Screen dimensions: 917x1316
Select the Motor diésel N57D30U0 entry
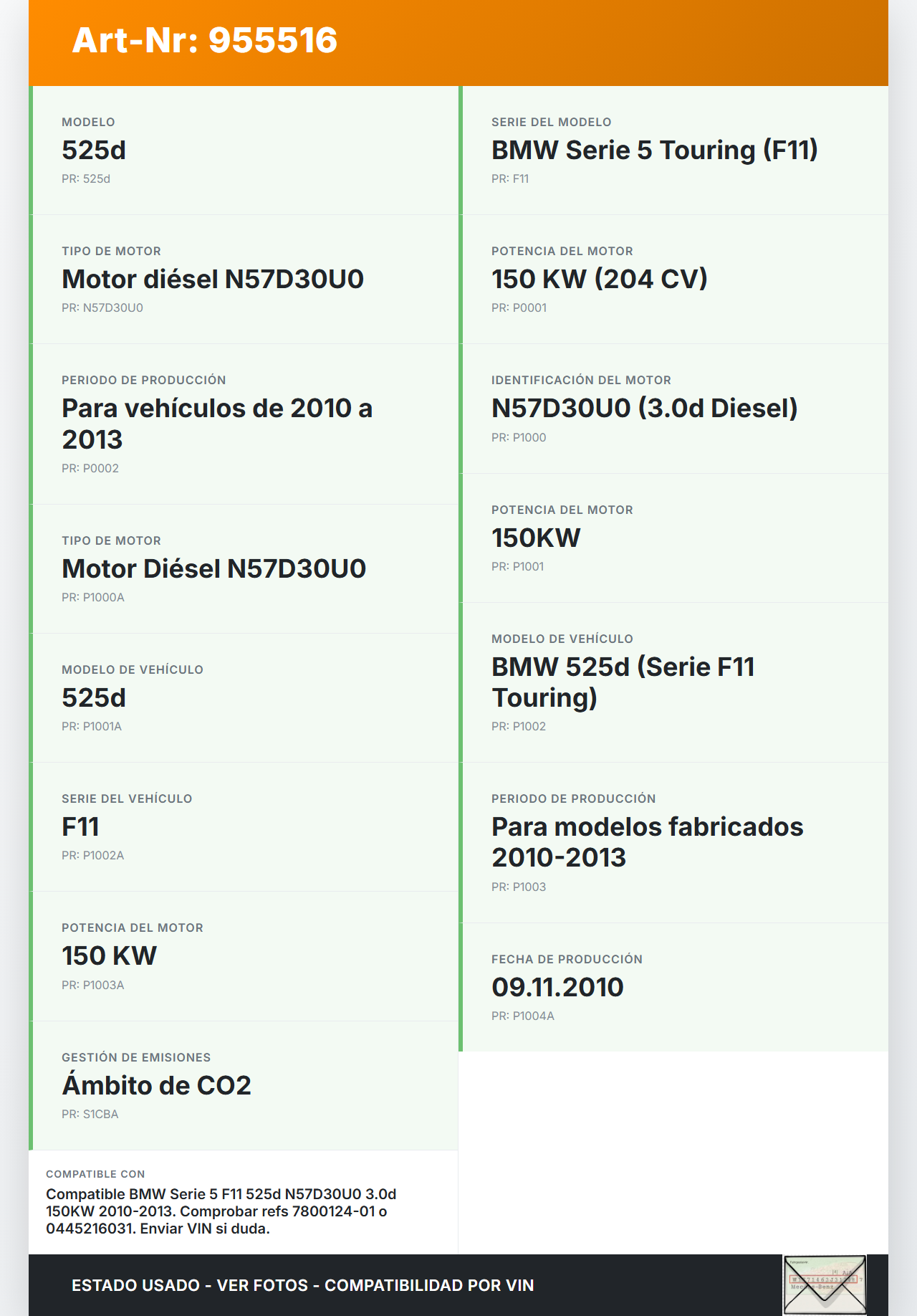[x=213, y=280]
